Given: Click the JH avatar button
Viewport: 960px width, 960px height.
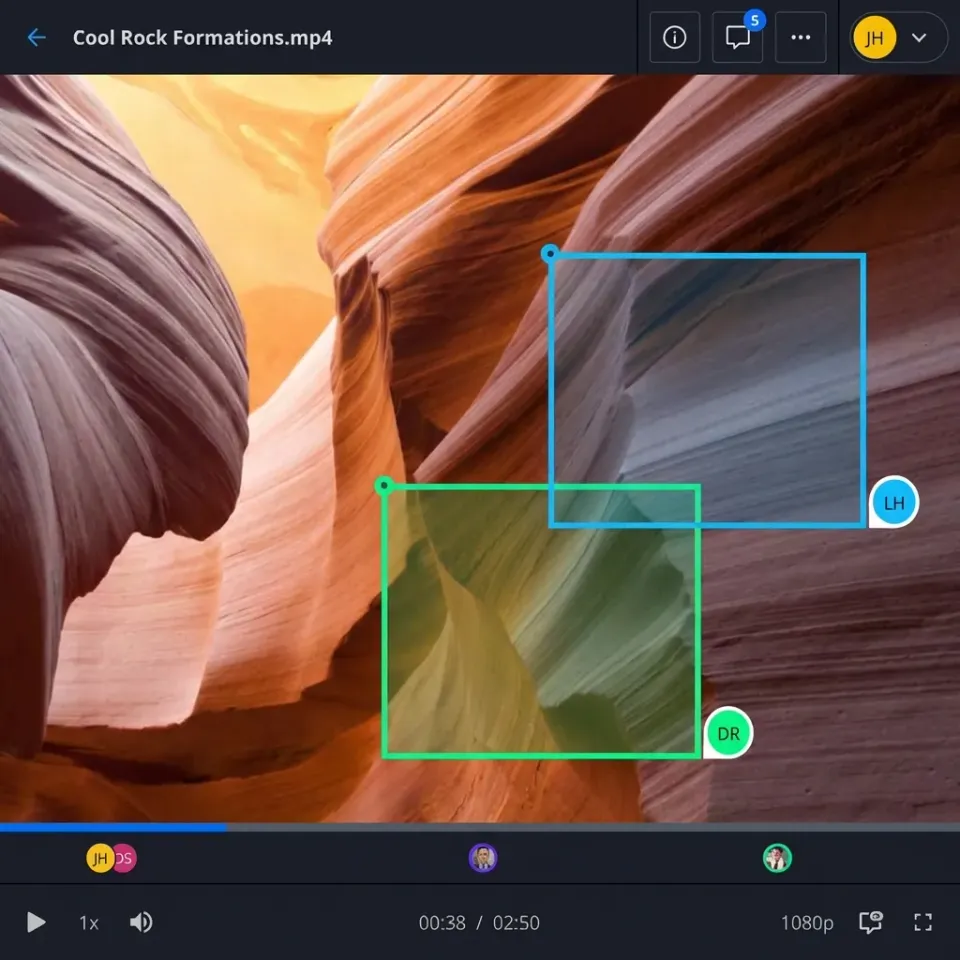Looking at the screenshot, I should click(874, 37).
